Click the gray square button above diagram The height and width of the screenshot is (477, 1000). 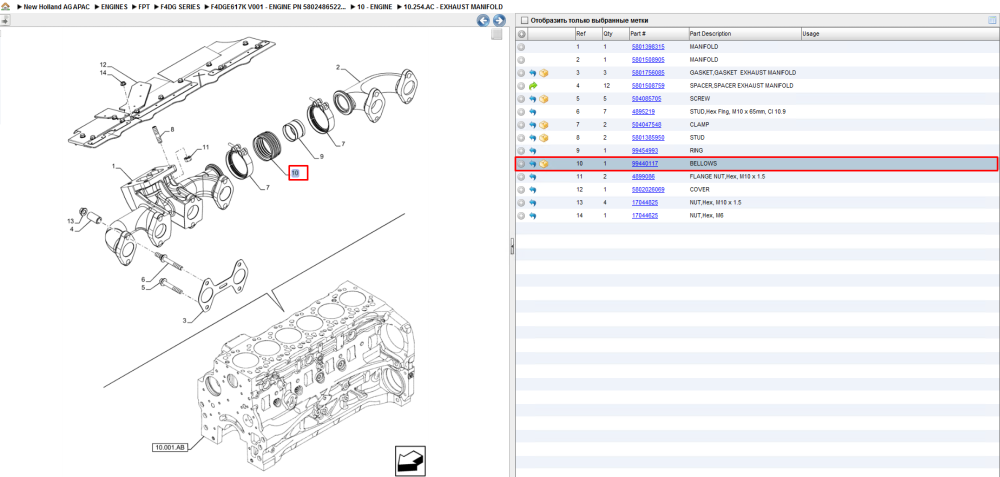[496, 35]
